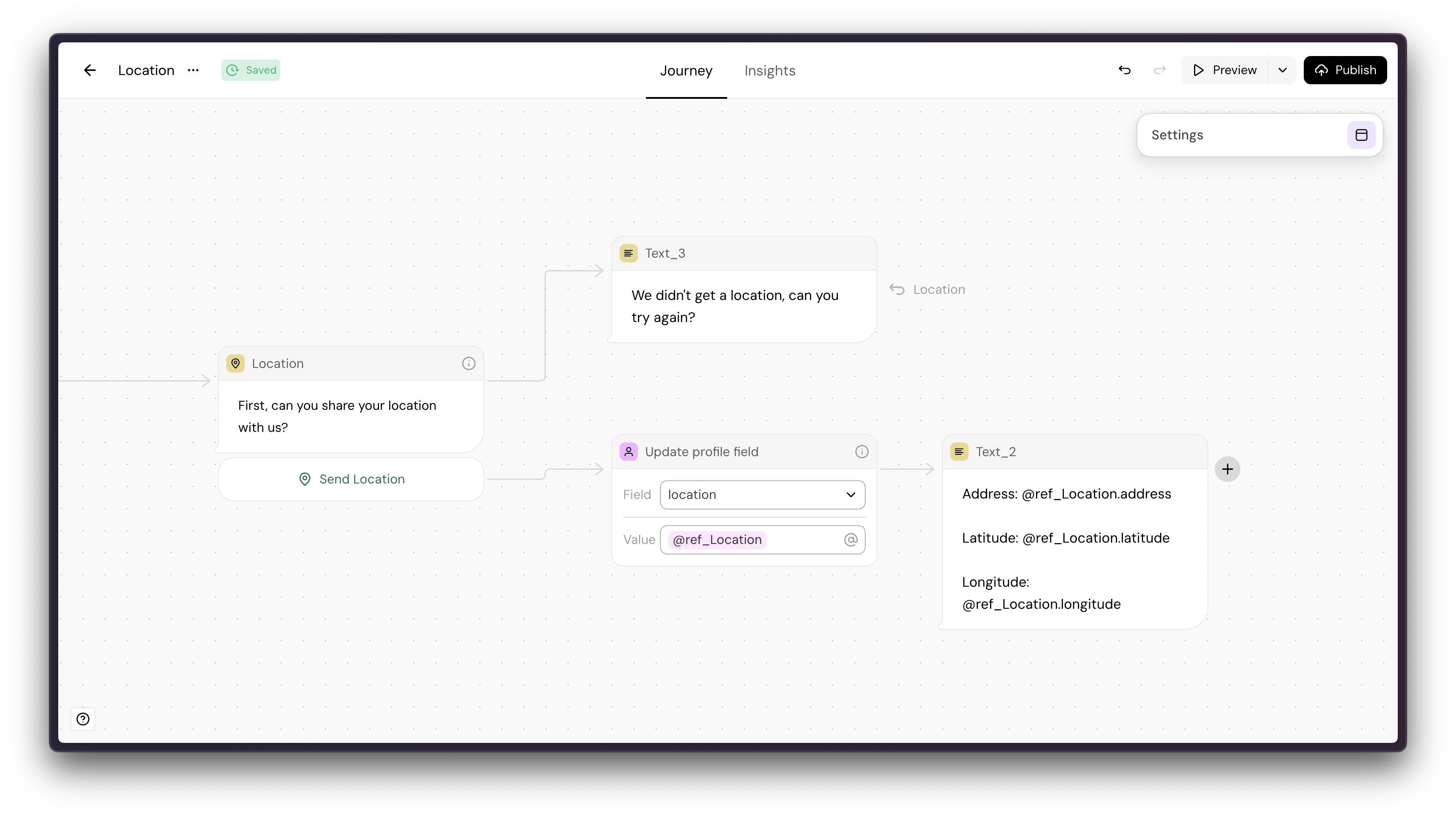Open the location Field dropdown
1456x817 pixels.
[x=762, y=495]
